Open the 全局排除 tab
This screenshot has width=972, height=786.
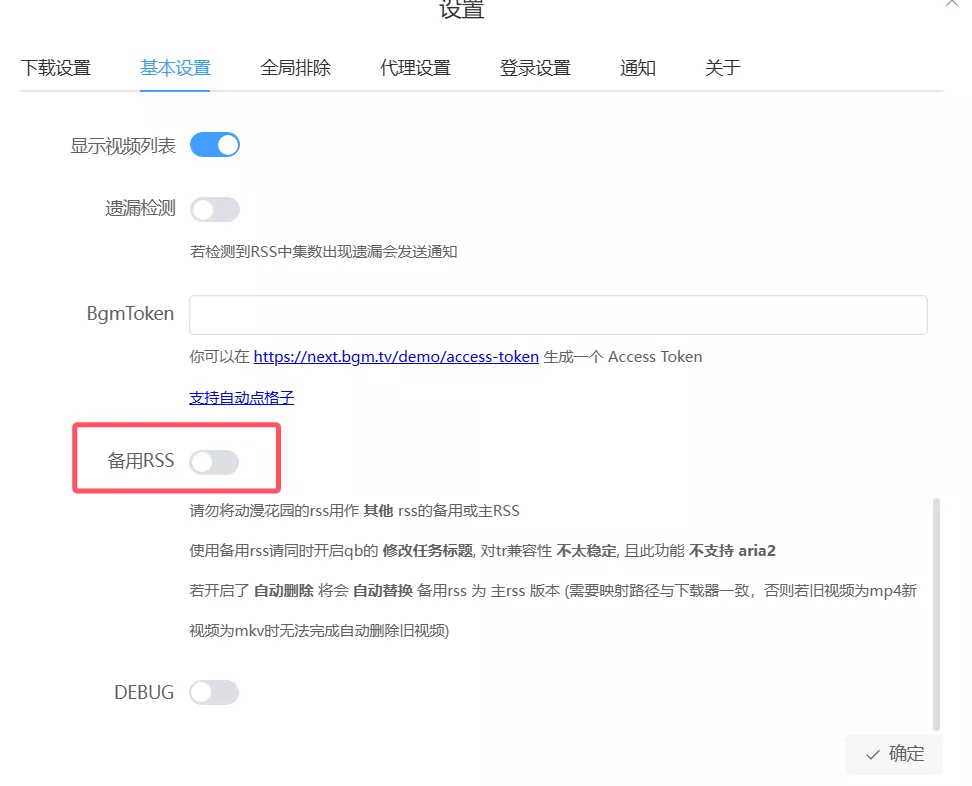[295, 68]
